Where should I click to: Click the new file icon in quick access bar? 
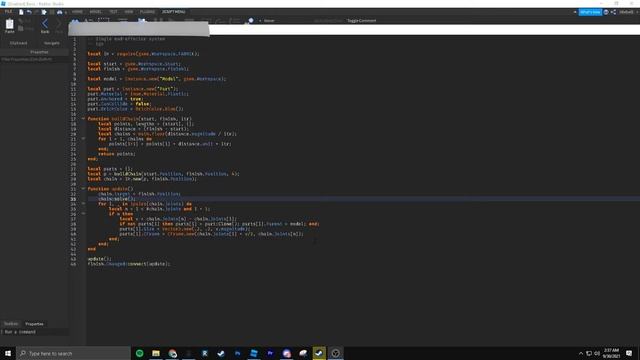tap(21, 12)
